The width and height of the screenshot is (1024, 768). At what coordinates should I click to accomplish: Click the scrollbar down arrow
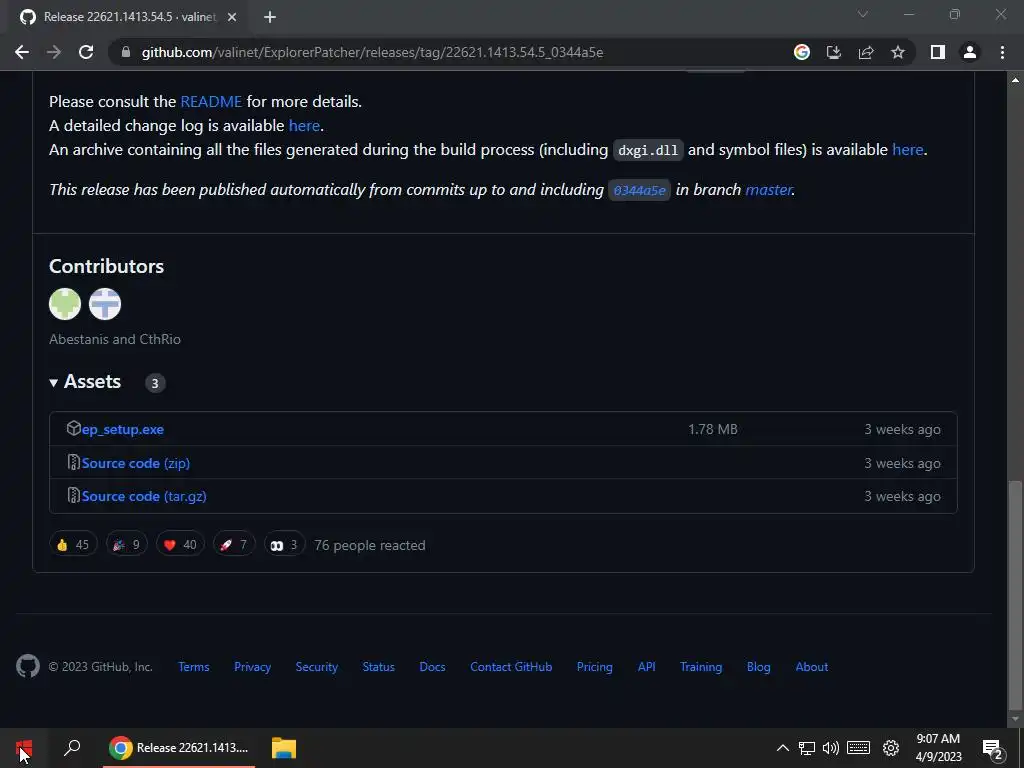(x=1015, y=719)
